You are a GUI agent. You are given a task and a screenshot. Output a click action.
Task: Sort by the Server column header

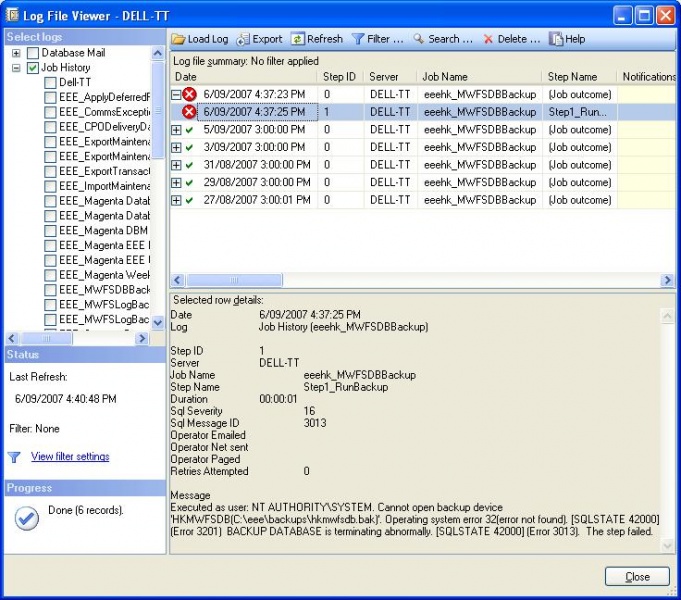coord(390,77)
